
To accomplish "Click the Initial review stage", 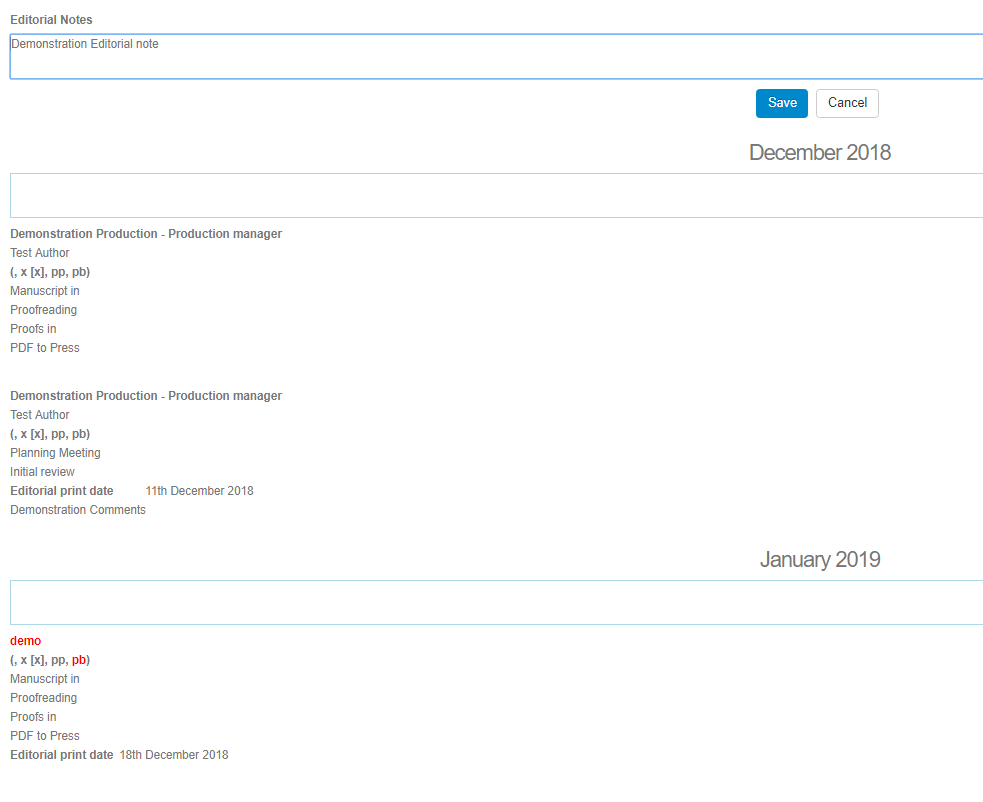I will (42, 472).
